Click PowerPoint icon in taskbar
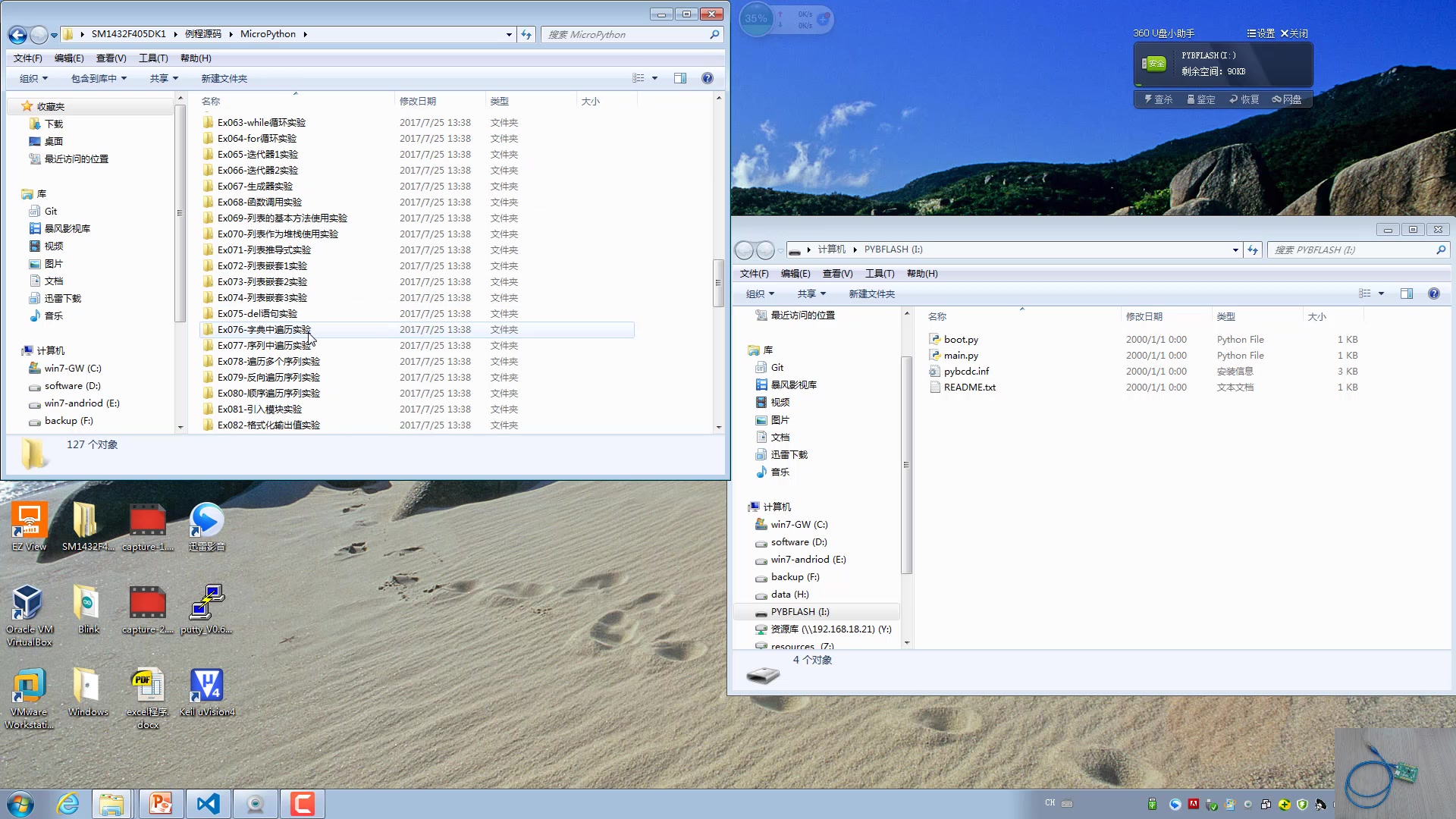1456x819 pixels. [x=161, y=803]
